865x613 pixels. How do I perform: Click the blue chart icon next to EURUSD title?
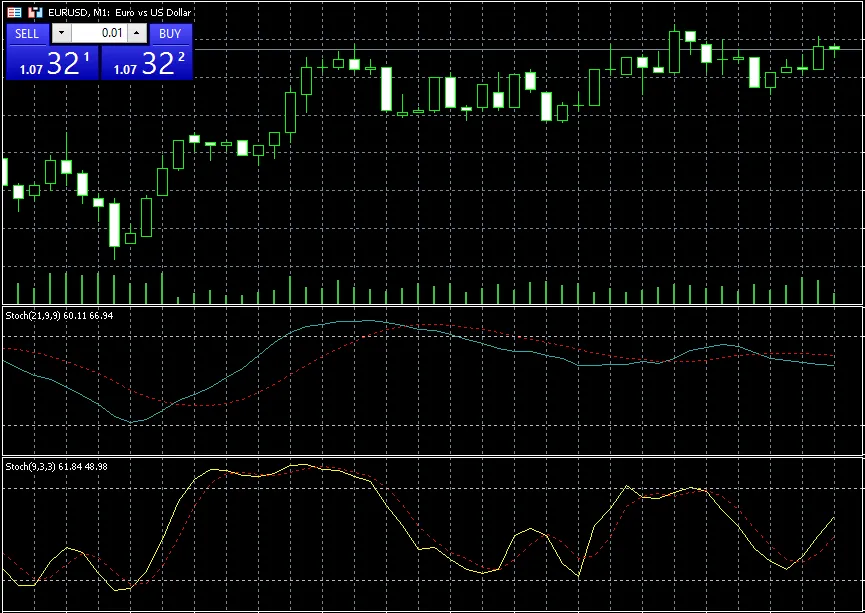[x=35, y=12]
